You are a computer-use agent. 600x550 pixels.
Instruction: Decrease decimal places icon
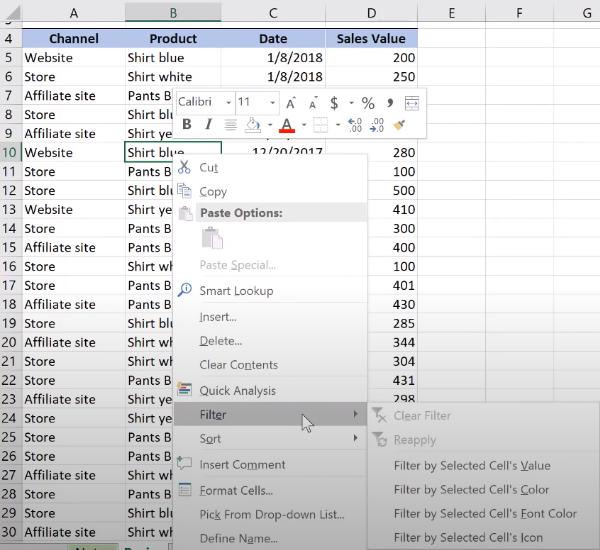[x=377, y=125]
